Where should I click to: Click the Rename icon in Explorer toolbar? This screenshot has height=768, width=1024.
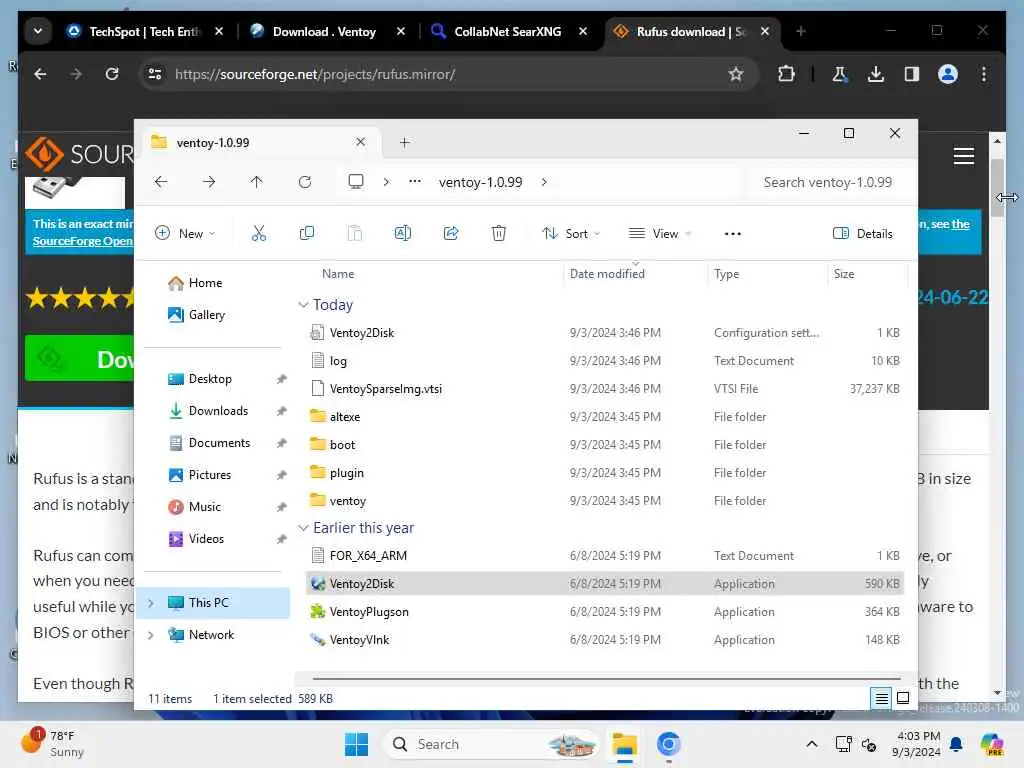(403, 234)
